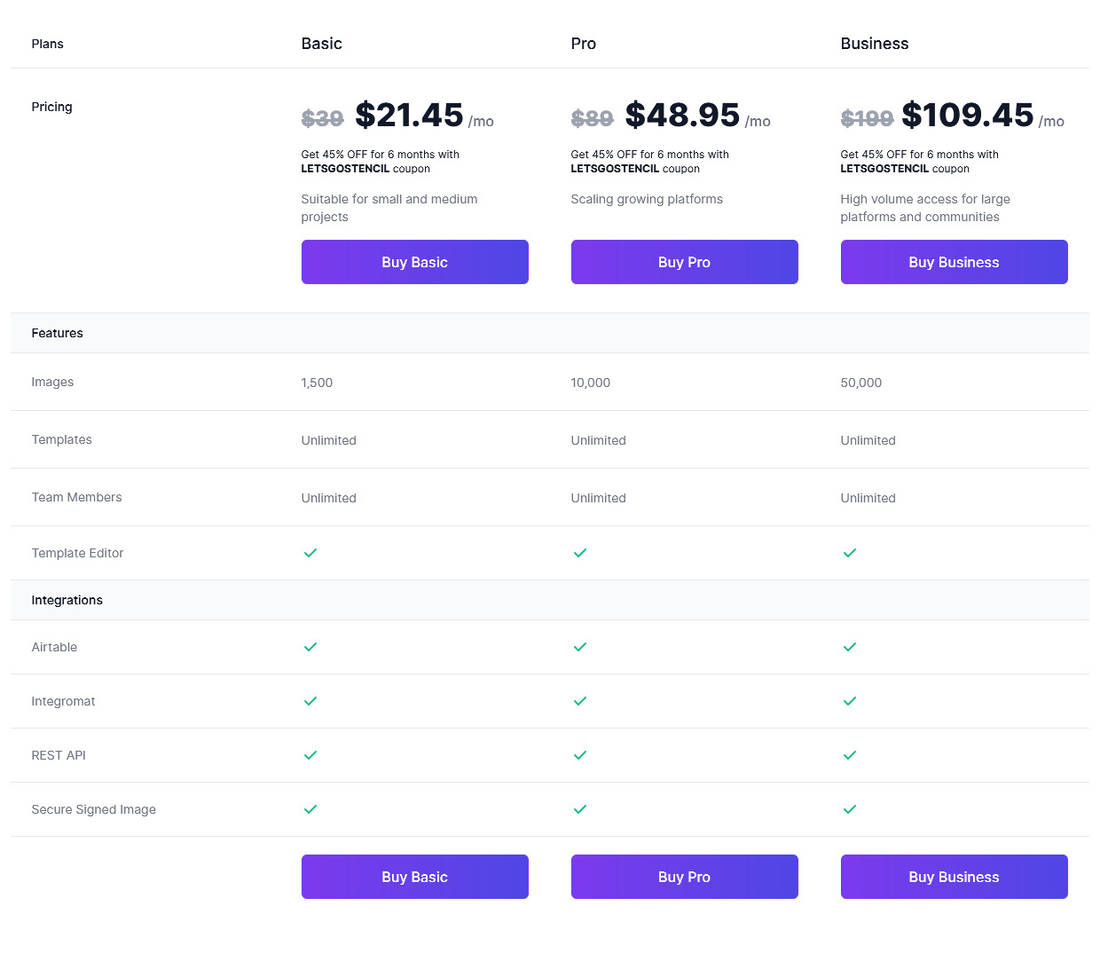Click the Airtable checkmark under Business
Viewport: 1108px width, 963px height.
pos(849,647)
